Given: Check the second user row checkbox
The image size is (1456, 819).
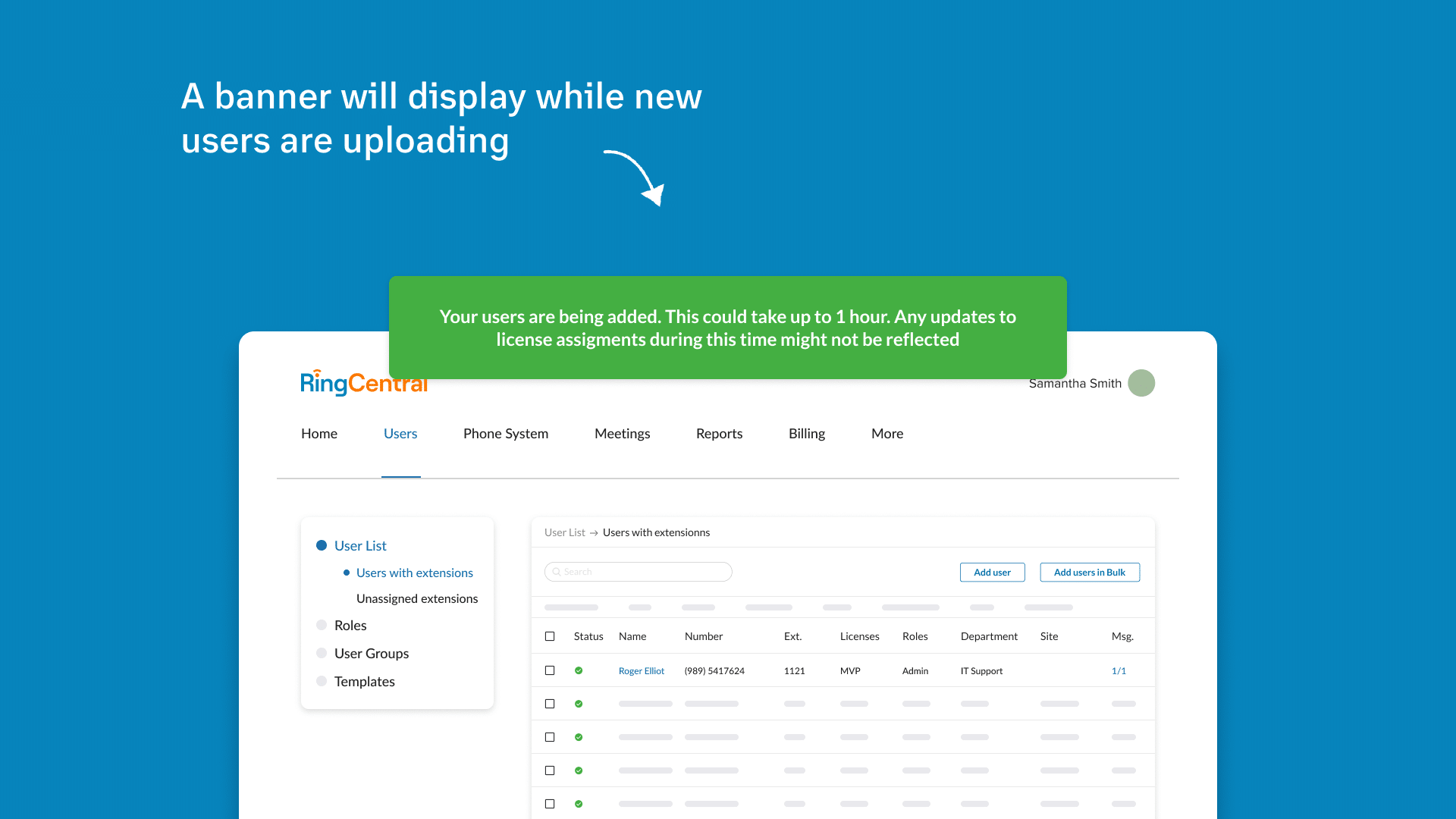Looking at the screenshot, I should click(550, 704).
